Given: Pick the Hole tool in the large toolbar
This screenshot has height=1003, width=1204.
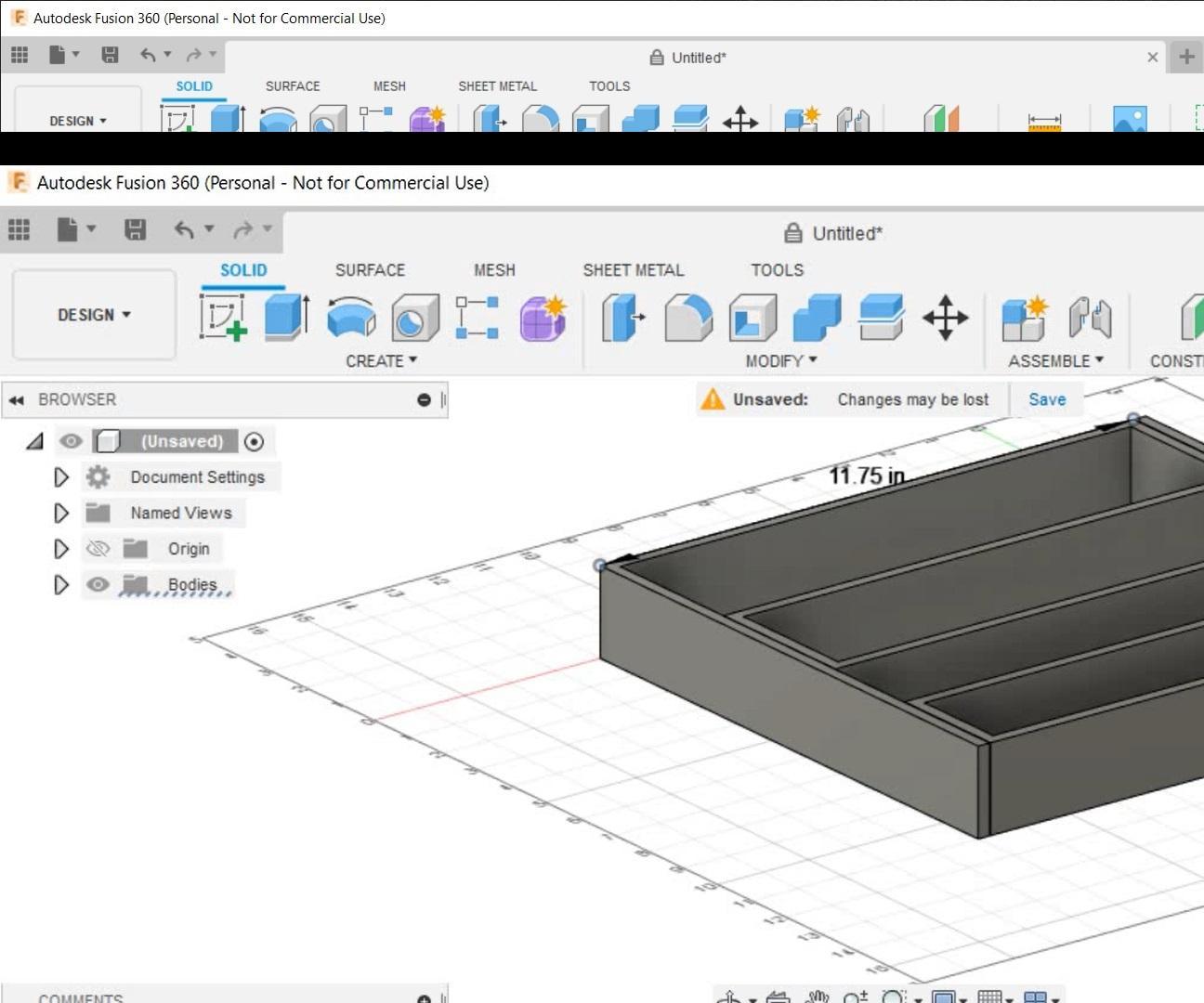Looking at the screenshot, I should click(414, 318).
